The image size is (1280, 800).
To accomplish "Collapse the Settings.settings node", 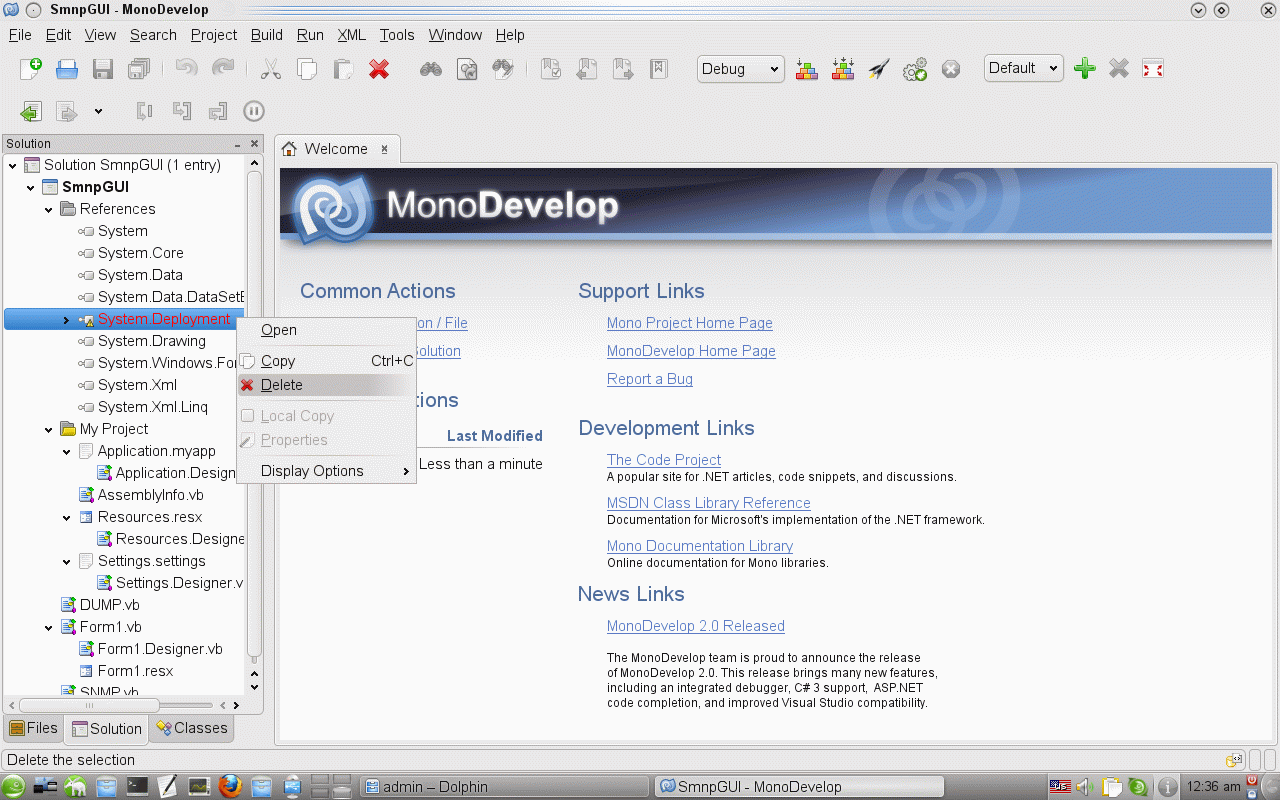I will tap(67, 561).
